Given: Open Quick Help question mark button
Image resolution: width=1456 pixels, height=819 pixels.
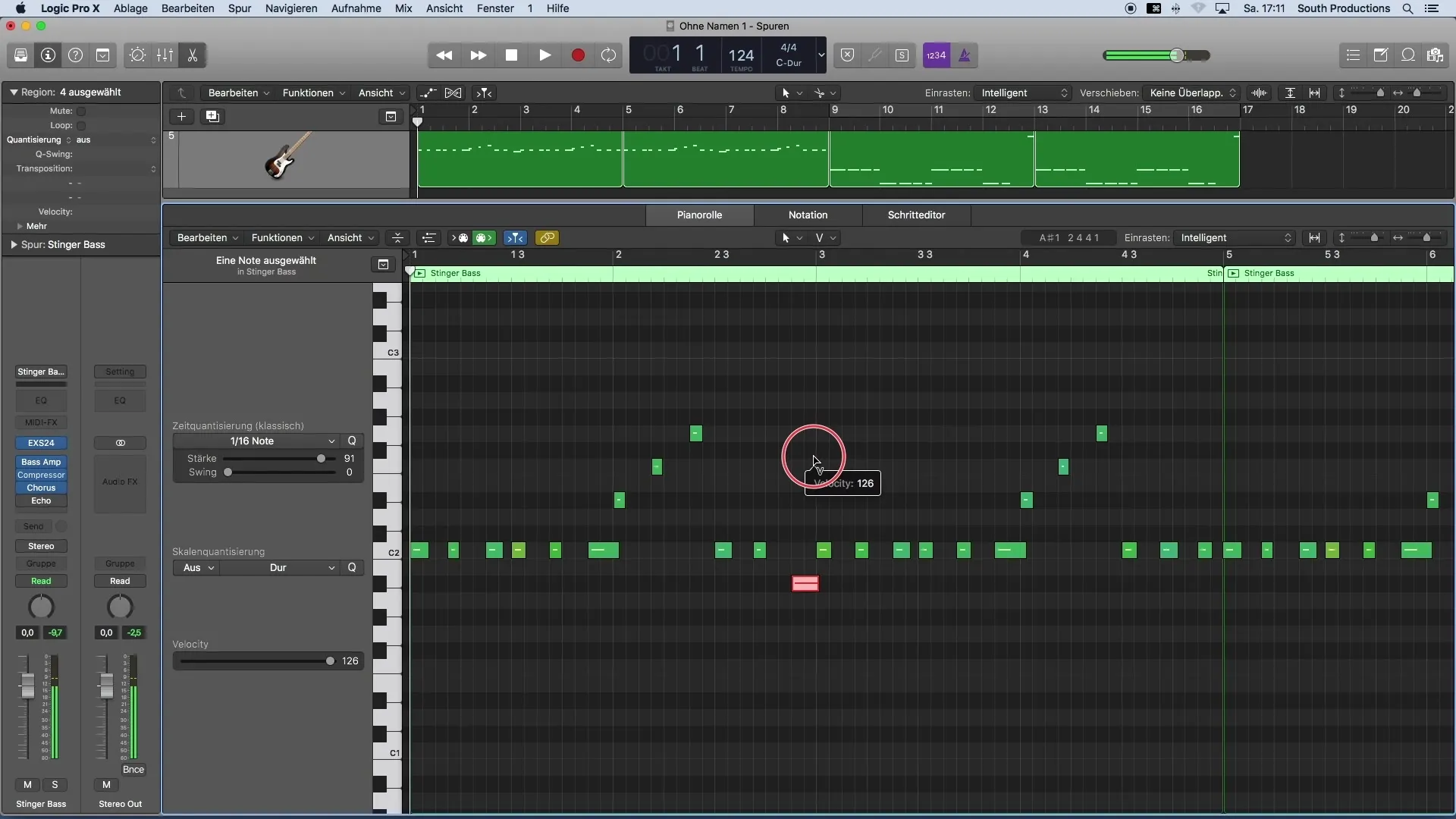Looking at the screenshot, I should tap(75, 55).
